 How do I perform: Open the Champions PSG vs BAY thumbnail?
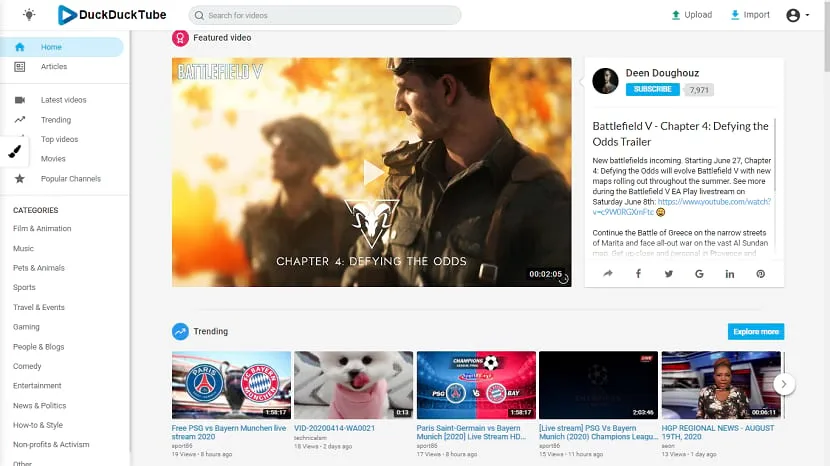tap(476, 385)
